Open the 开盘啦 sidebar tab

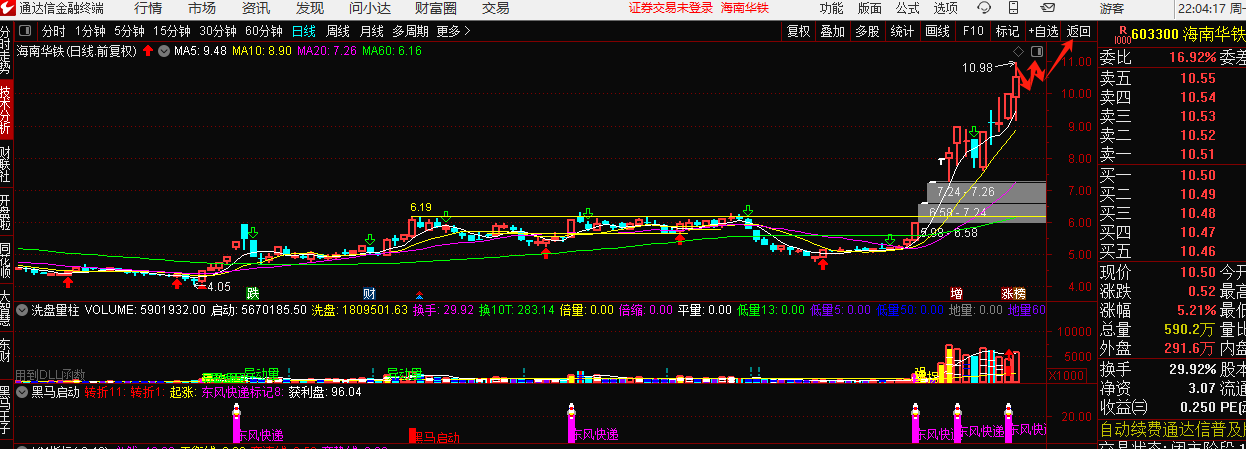(x=6, y=210)
